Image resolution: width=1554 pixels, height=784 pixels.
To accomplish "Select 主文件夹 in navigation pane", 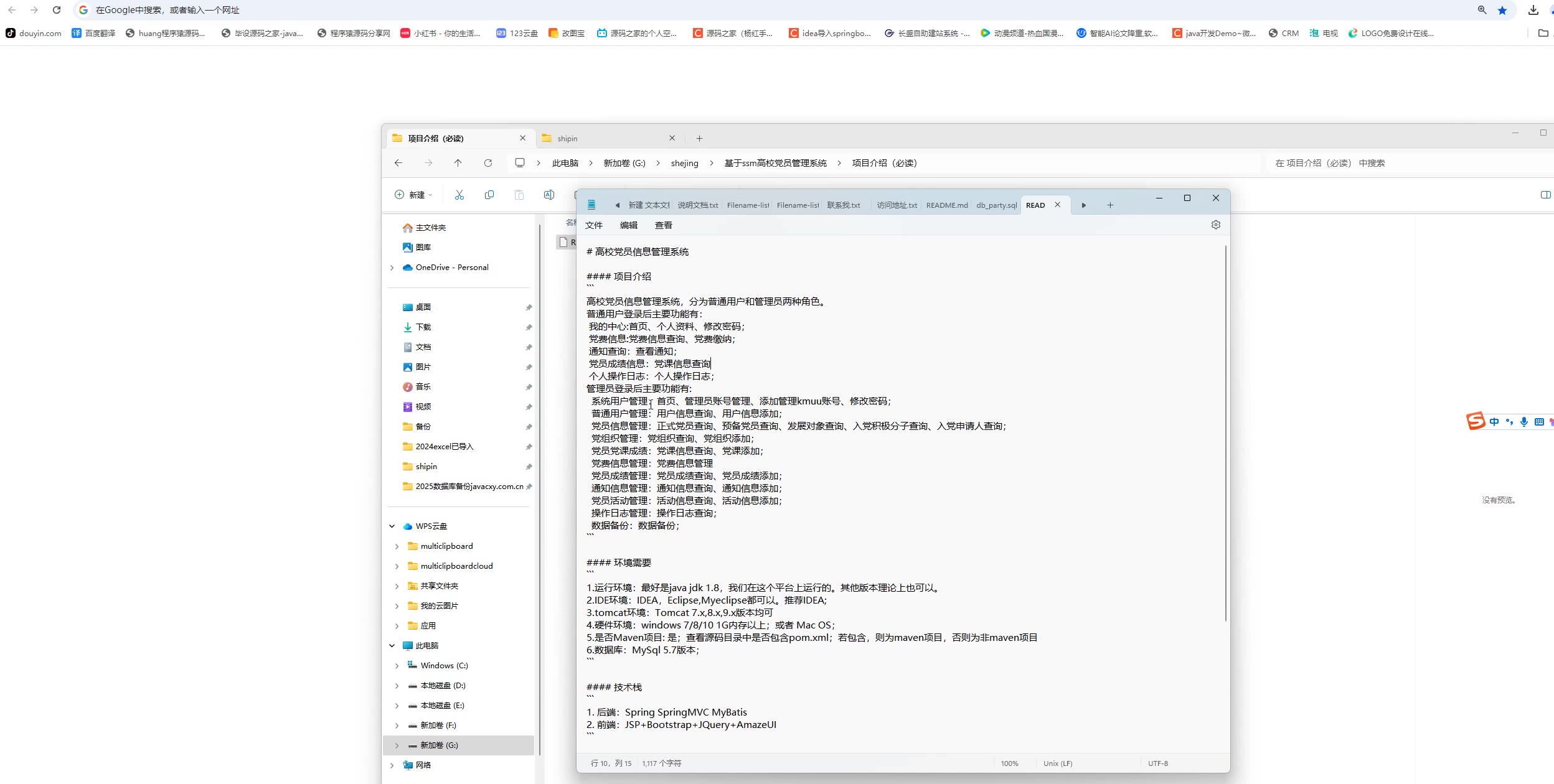I will click(430, 228).
